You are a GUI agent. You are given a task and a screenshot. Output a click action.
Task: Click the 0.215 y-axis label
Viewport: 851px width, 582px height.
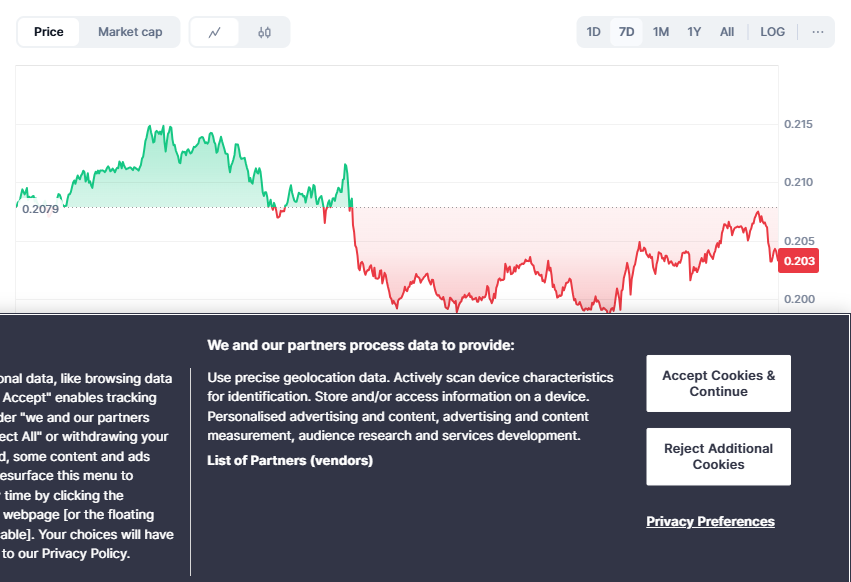pos(798,124)
